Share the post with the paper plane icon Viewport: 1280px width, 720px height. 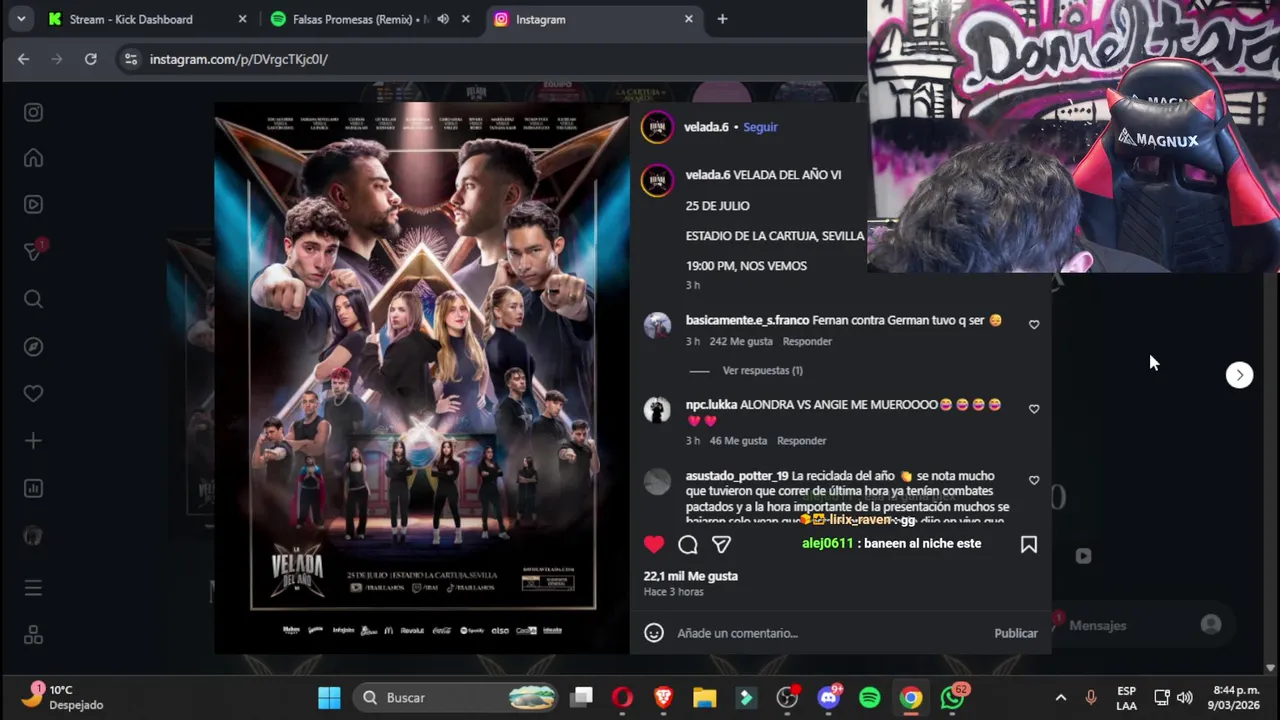(x=721, y=544)
